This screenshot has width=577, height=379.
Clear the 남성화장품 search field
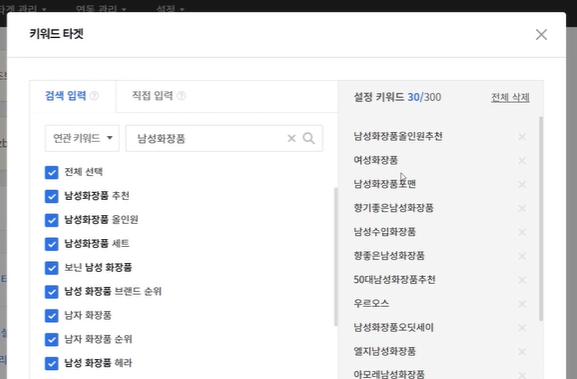pyautogui.click(x=291, y=138)
